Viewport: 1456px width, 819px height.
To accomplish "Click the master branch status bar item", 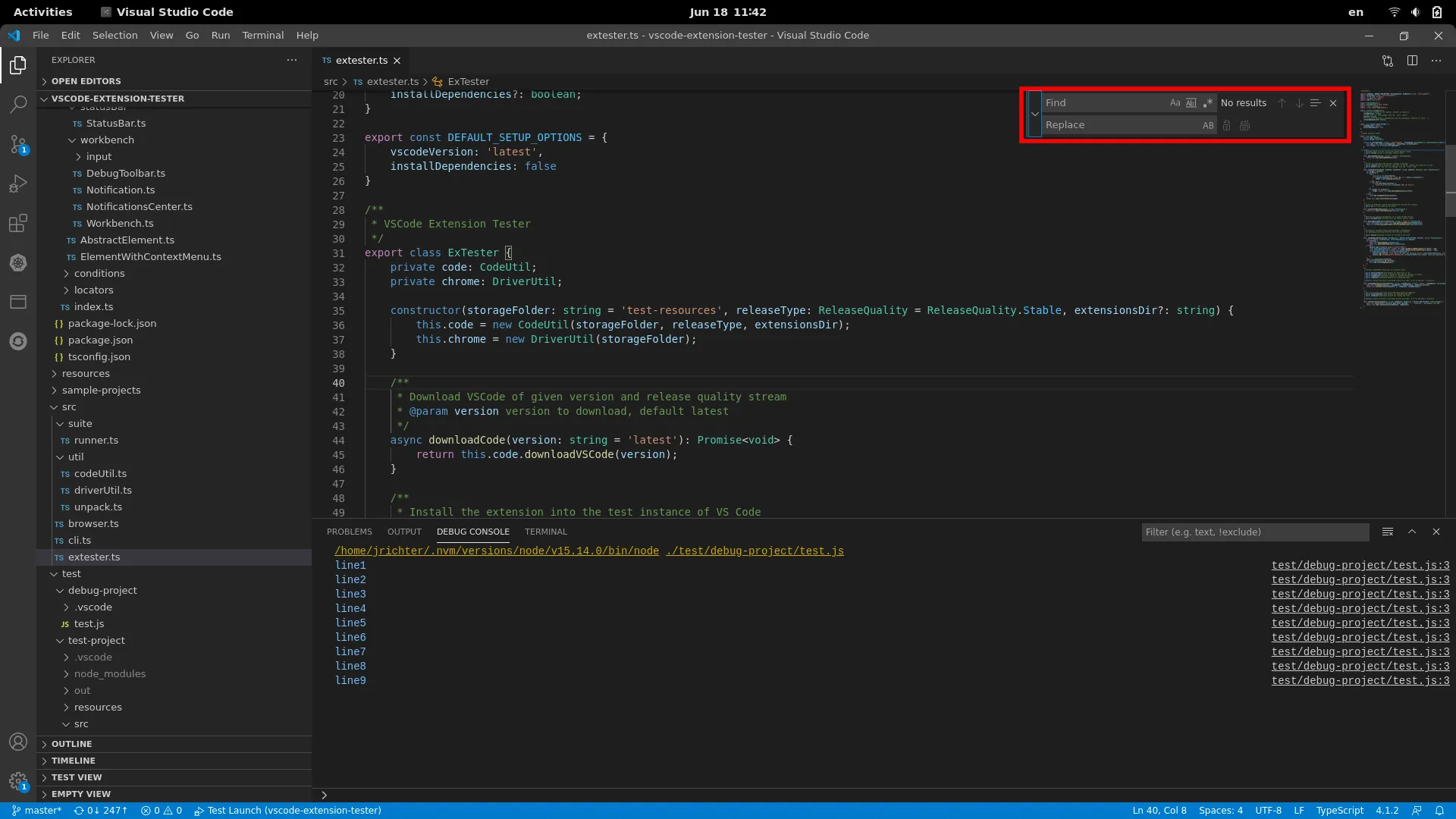I will tap(36, 811).
